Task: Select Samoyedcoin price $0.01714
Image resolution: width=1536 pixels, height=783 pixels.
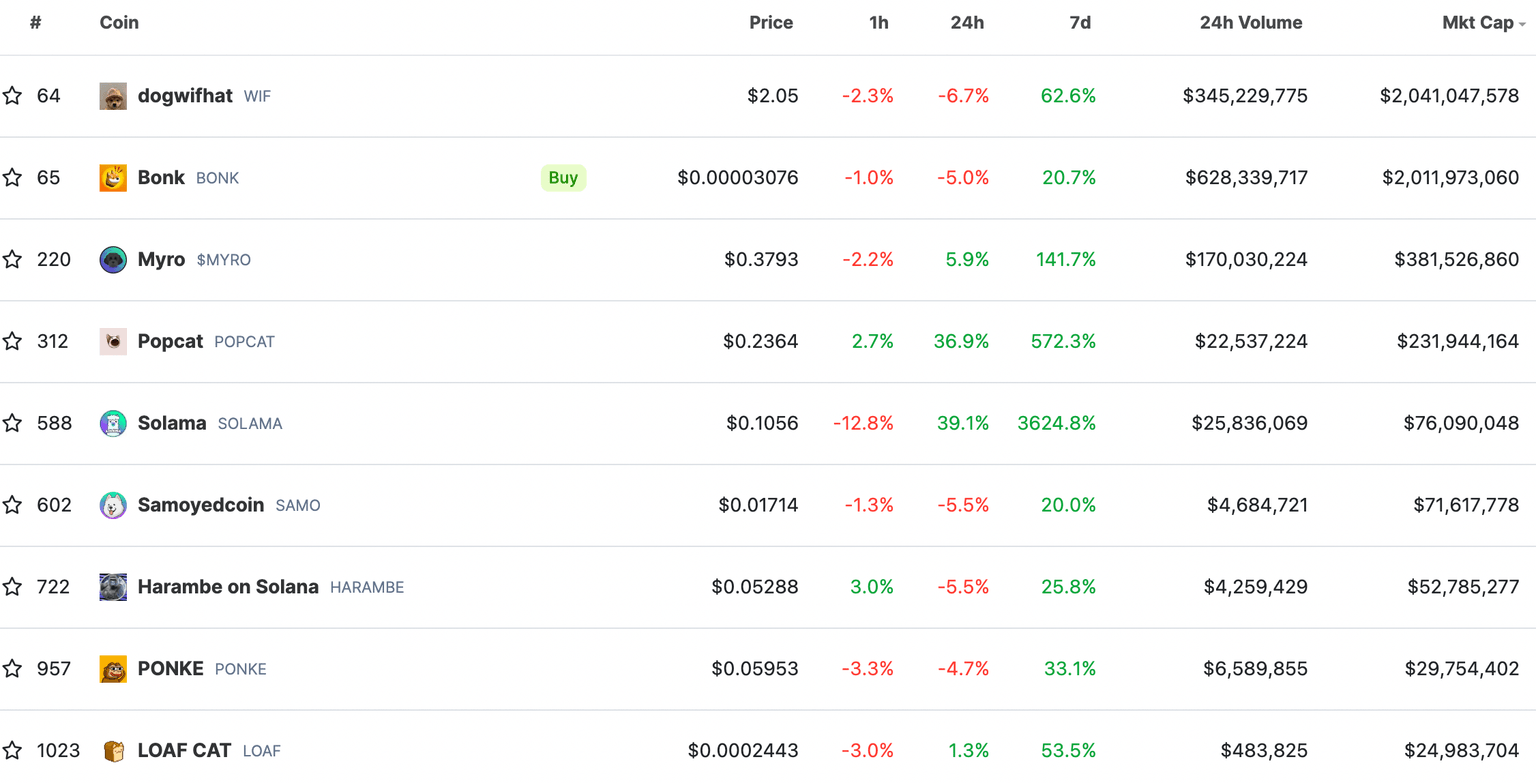Action: [x=759, y=505]
